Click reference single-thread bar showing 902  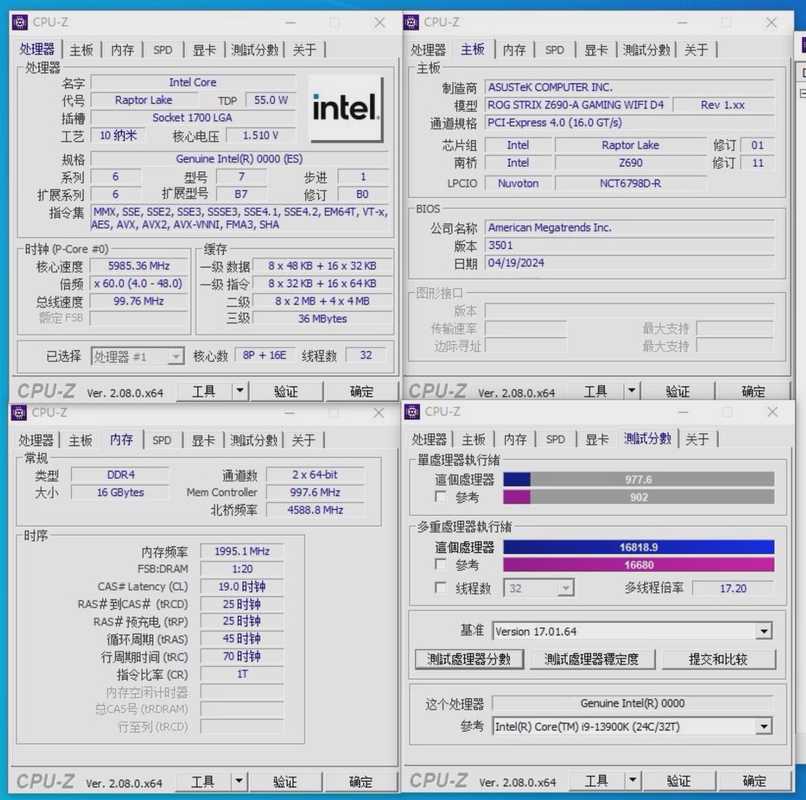tap(638, 497)
